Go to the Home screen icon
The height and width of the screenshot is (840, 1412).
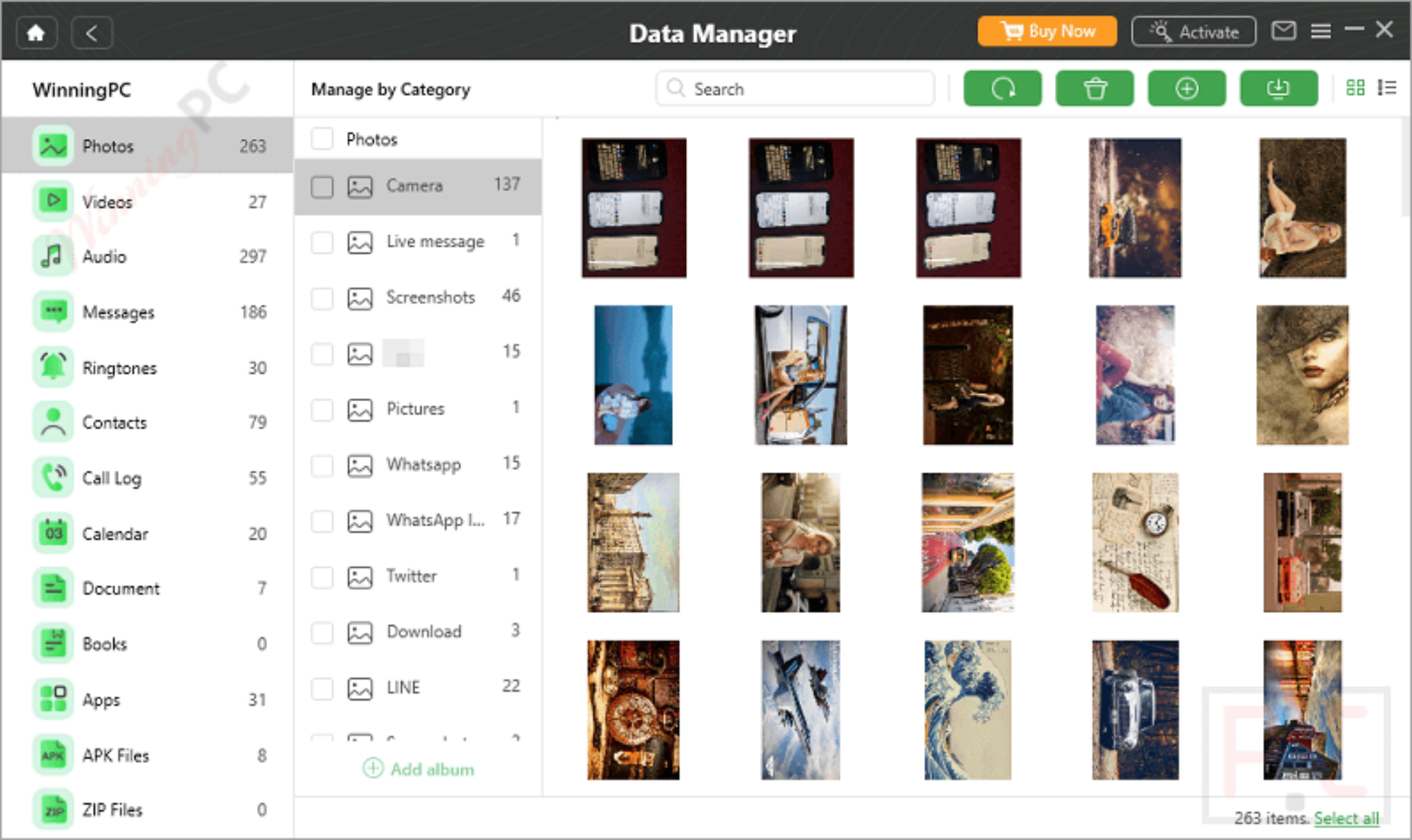click(36, 32)
